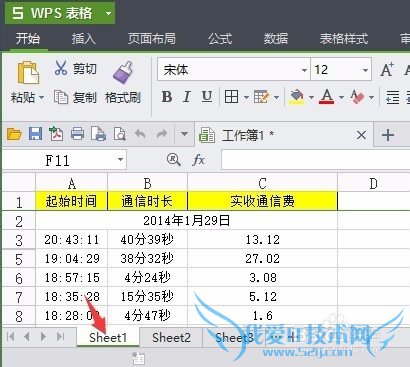Redo the last action
The height and width of the screenshot is (367, 410).
(x=162, y=135)
